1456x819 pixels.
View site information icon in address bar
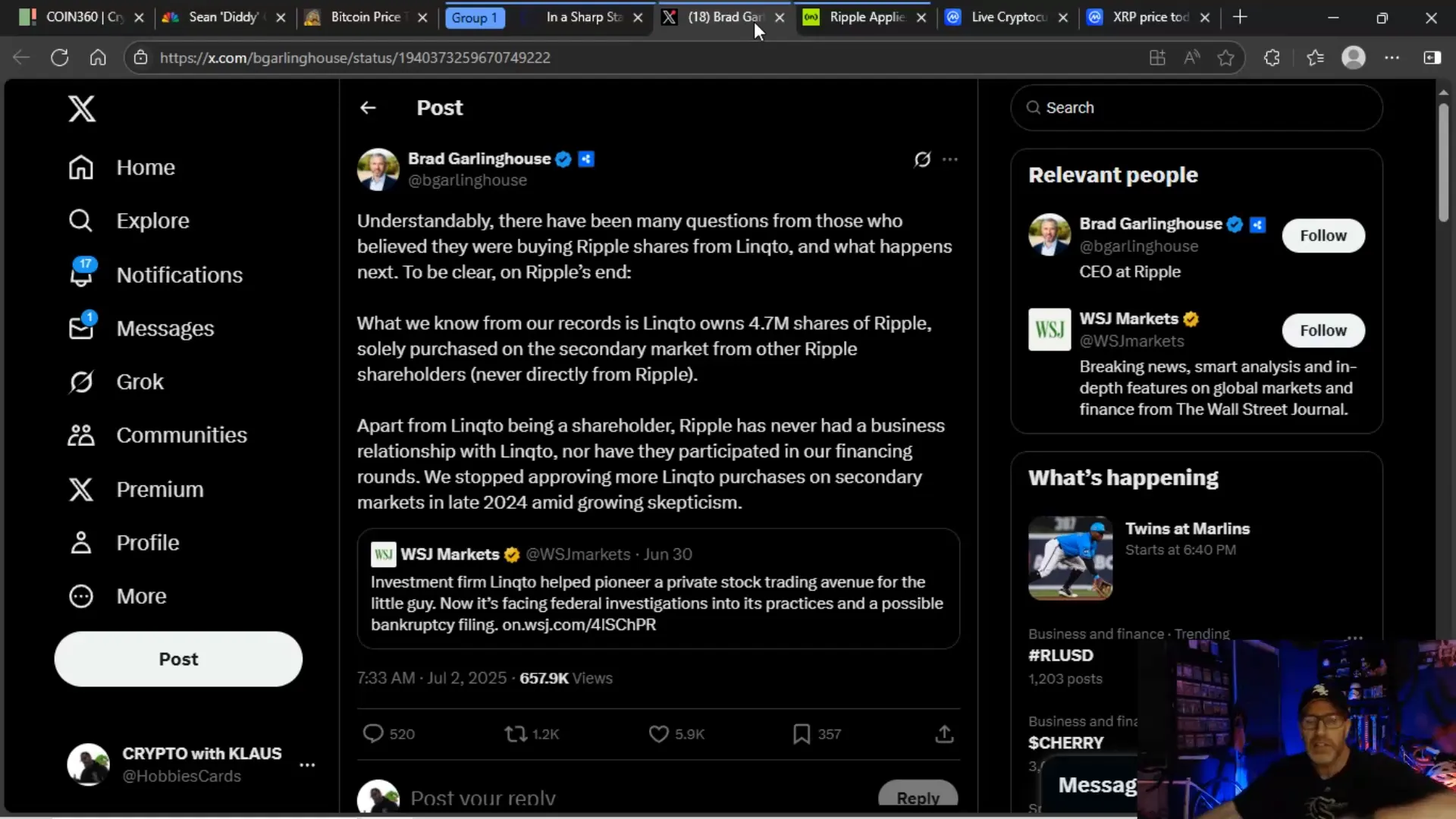[140, 58]
